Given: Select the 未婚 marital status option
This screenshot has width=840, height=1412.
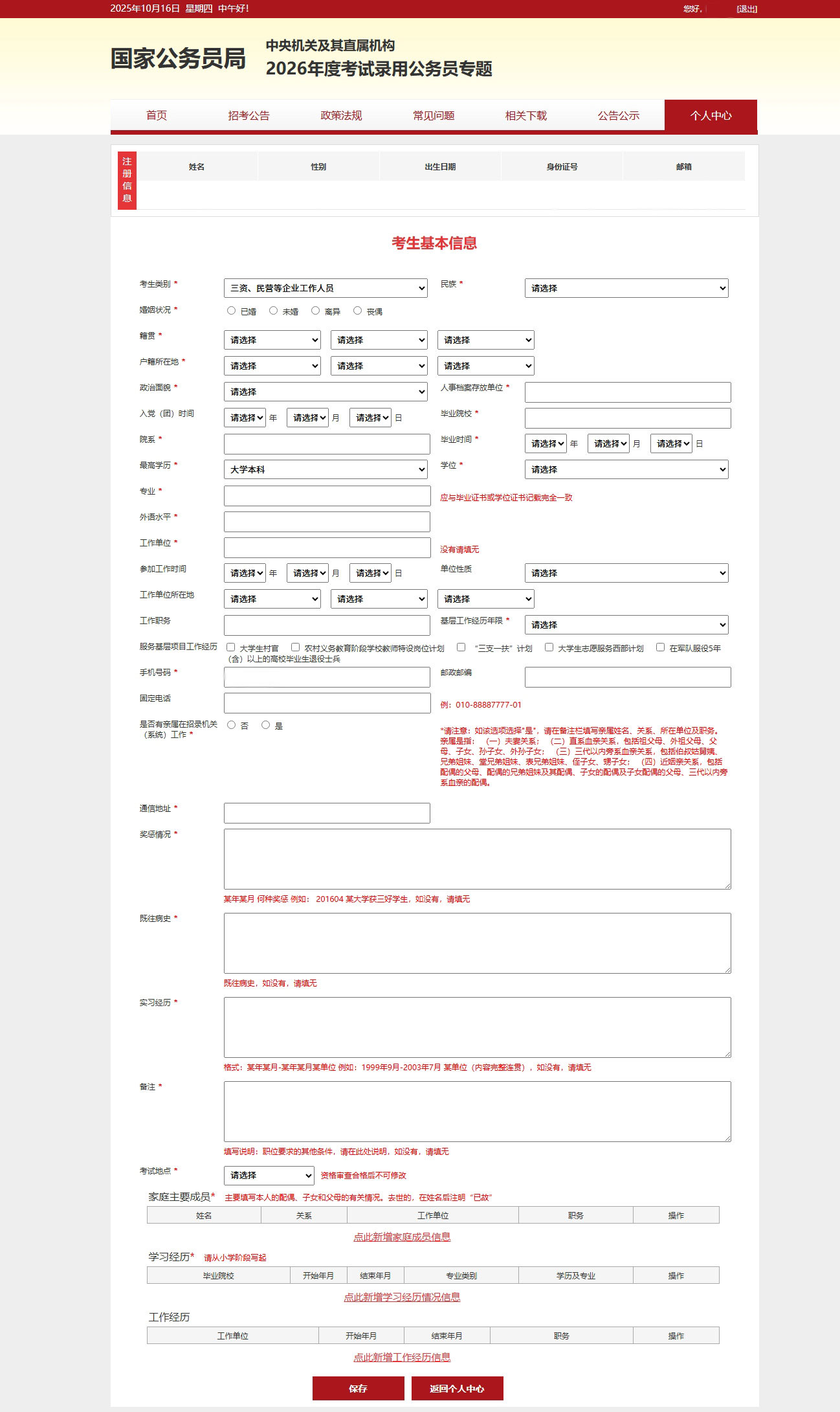Looking at the screenshot, I should click(273, 311).
